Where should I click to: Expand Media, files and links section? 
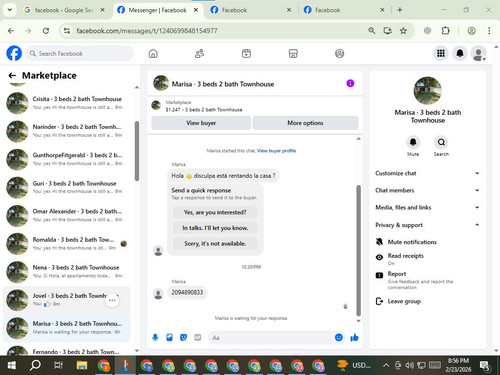click(x=427, y=207)
